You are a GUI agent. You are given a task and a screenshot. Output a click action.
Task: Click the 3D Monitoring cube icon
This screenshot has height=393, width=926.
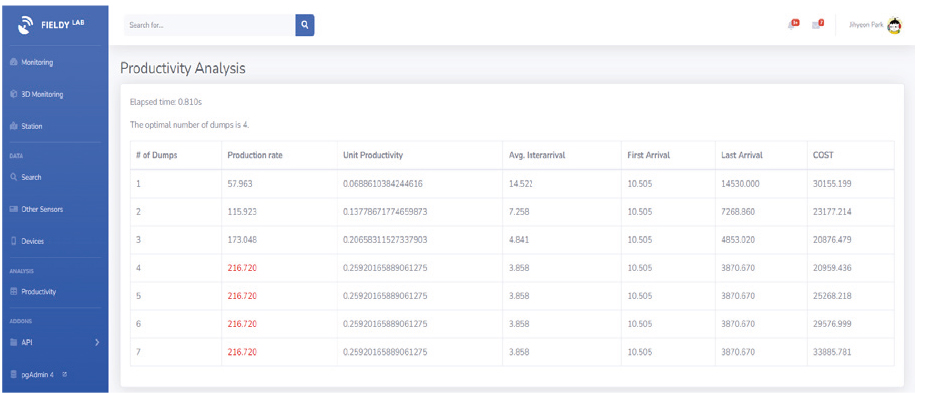coord(14,94)
